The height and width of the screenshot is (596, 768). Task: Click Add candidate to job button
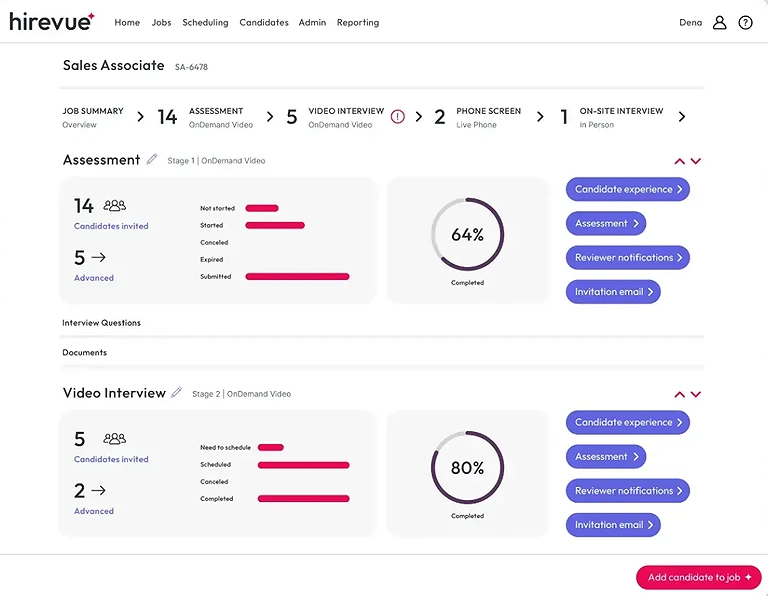698,577
